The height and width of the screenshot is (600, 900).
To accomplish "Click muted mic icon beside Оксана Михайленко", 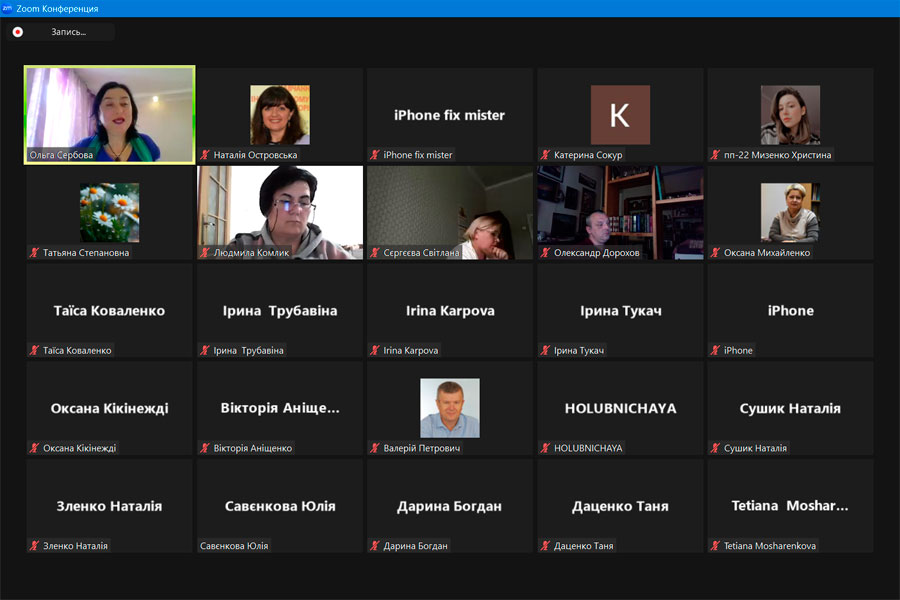I will 716,253.
